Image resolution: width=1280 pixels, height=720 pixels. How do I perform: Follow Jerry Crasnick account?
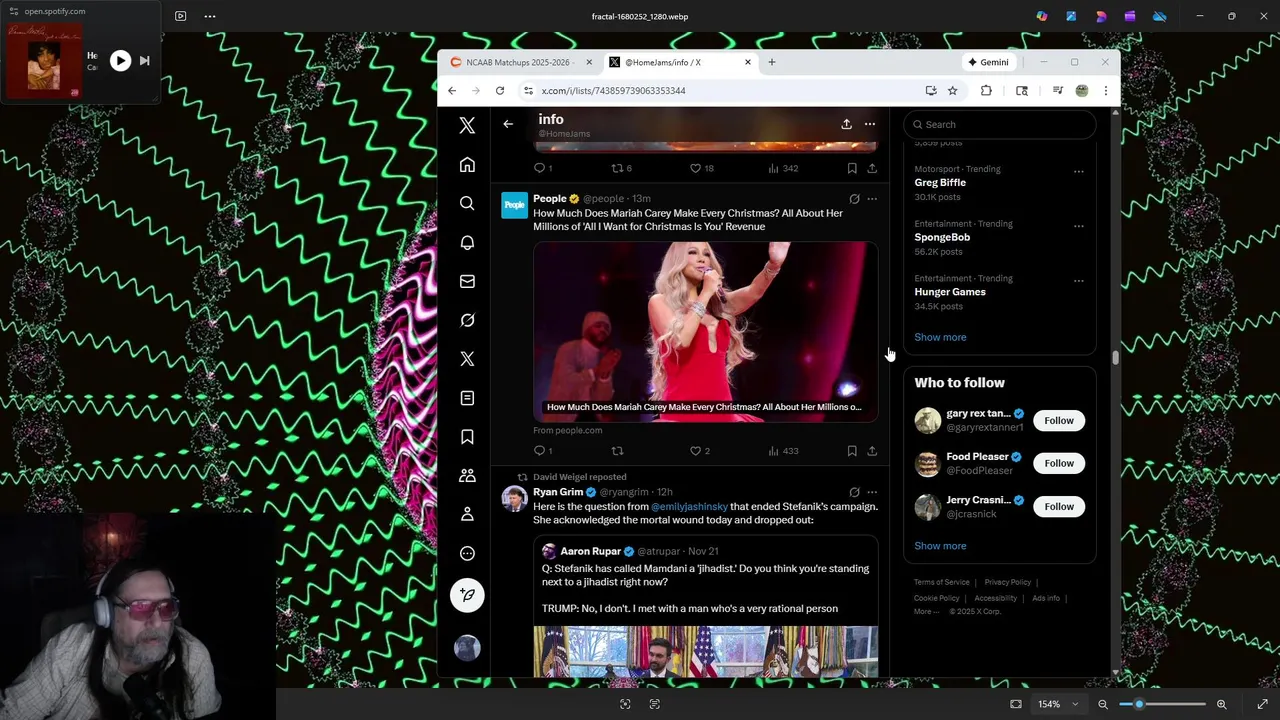click(1059, 506)
